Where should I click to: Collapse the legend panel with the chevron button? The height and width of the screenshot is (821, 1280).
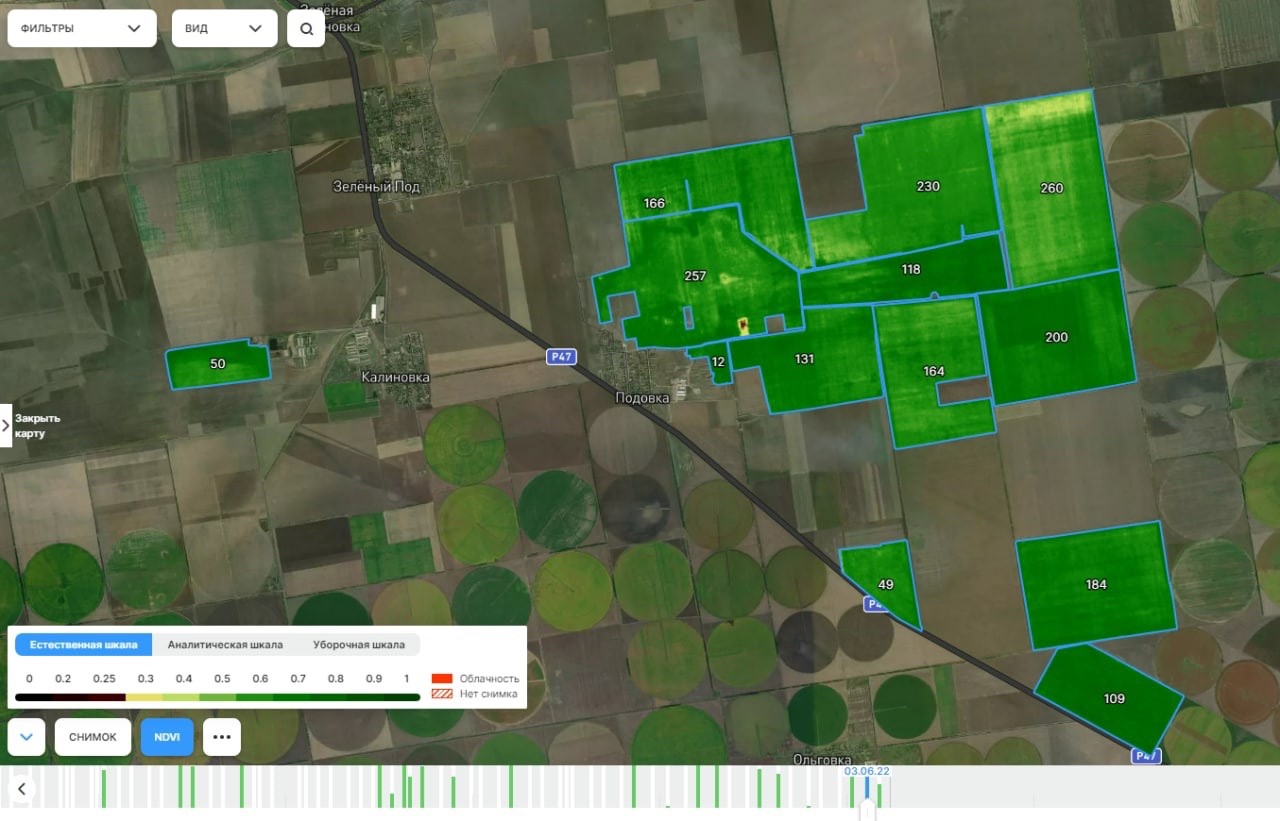pos(26,737)
